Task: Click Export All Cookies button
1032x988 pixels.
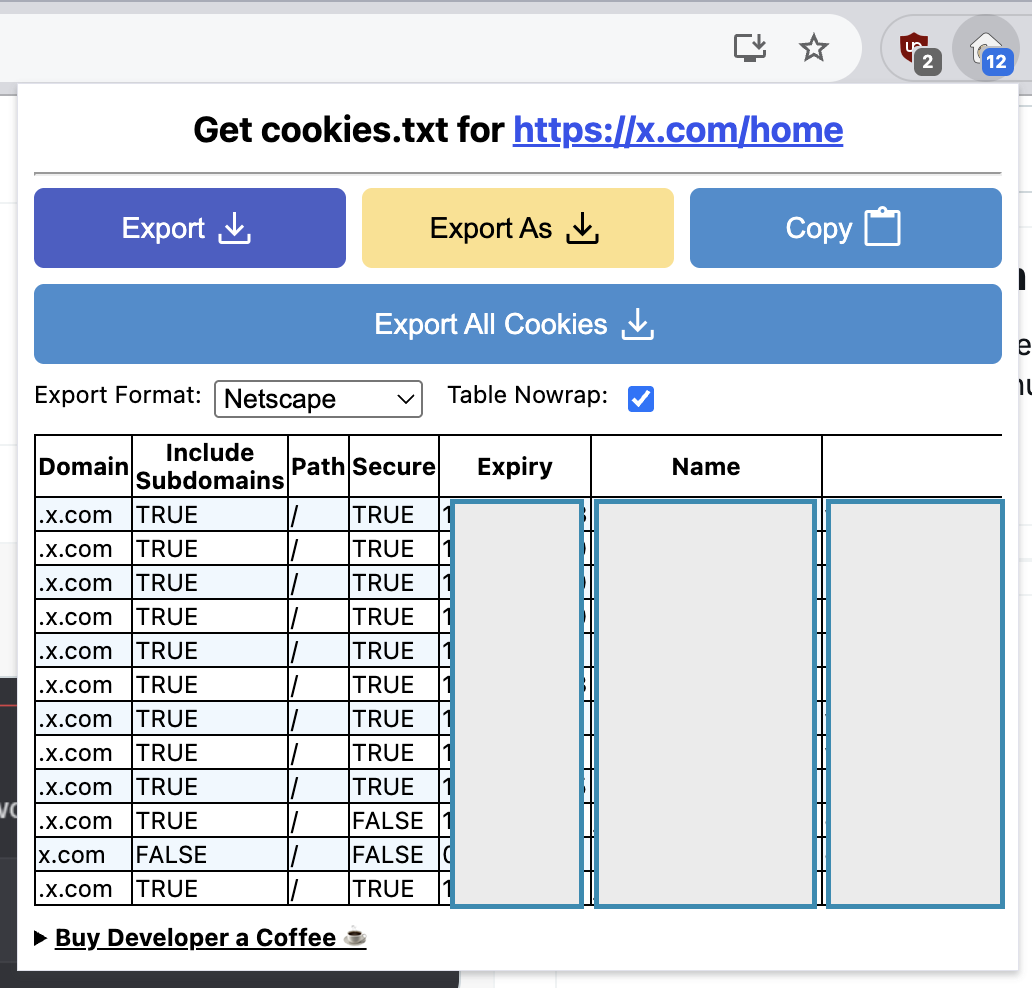Action: 517,324
